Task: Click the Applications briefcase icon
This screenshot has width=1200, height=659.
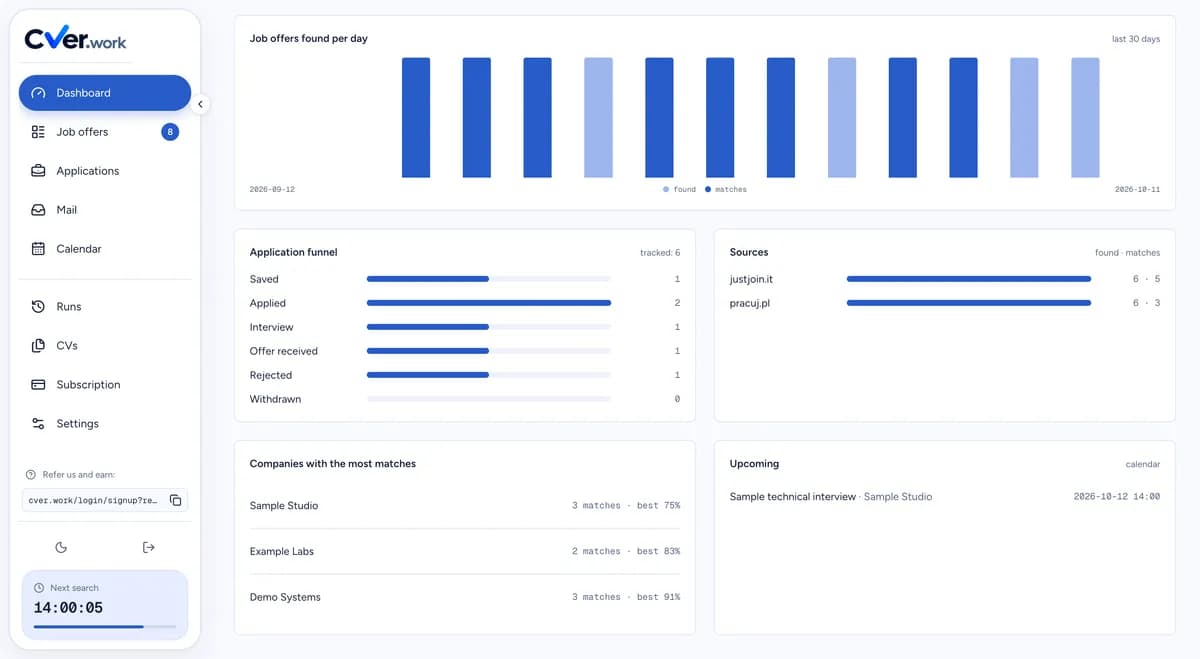Action: click(x=38, y=171)
